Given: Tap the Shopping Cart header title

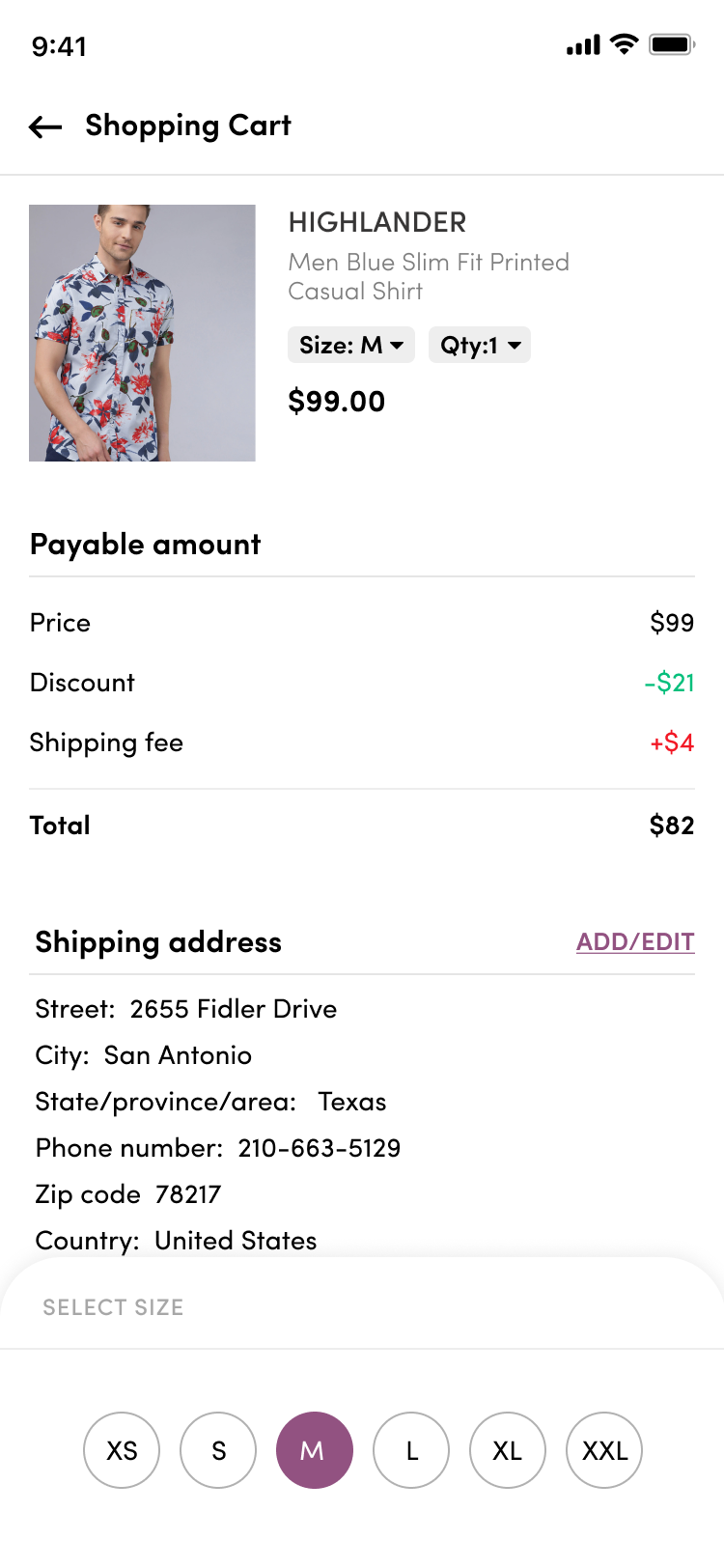Looking at the screenshot, I should (x=188, y=126).
